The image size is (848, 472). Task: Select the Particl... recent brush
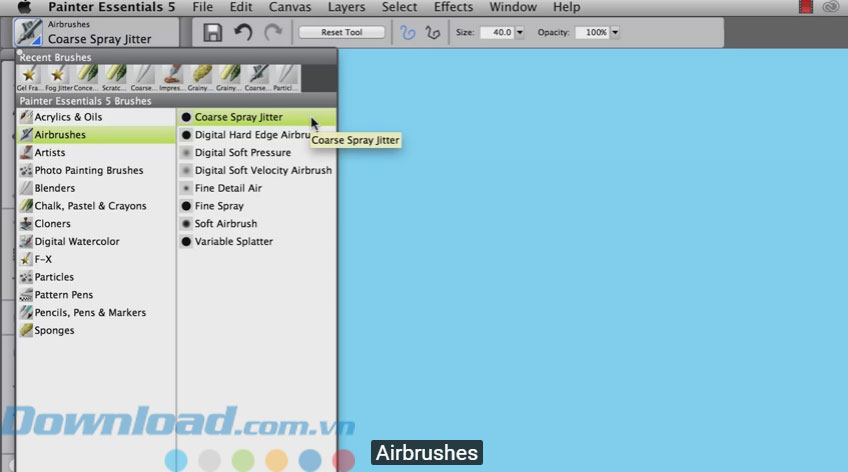286,78
